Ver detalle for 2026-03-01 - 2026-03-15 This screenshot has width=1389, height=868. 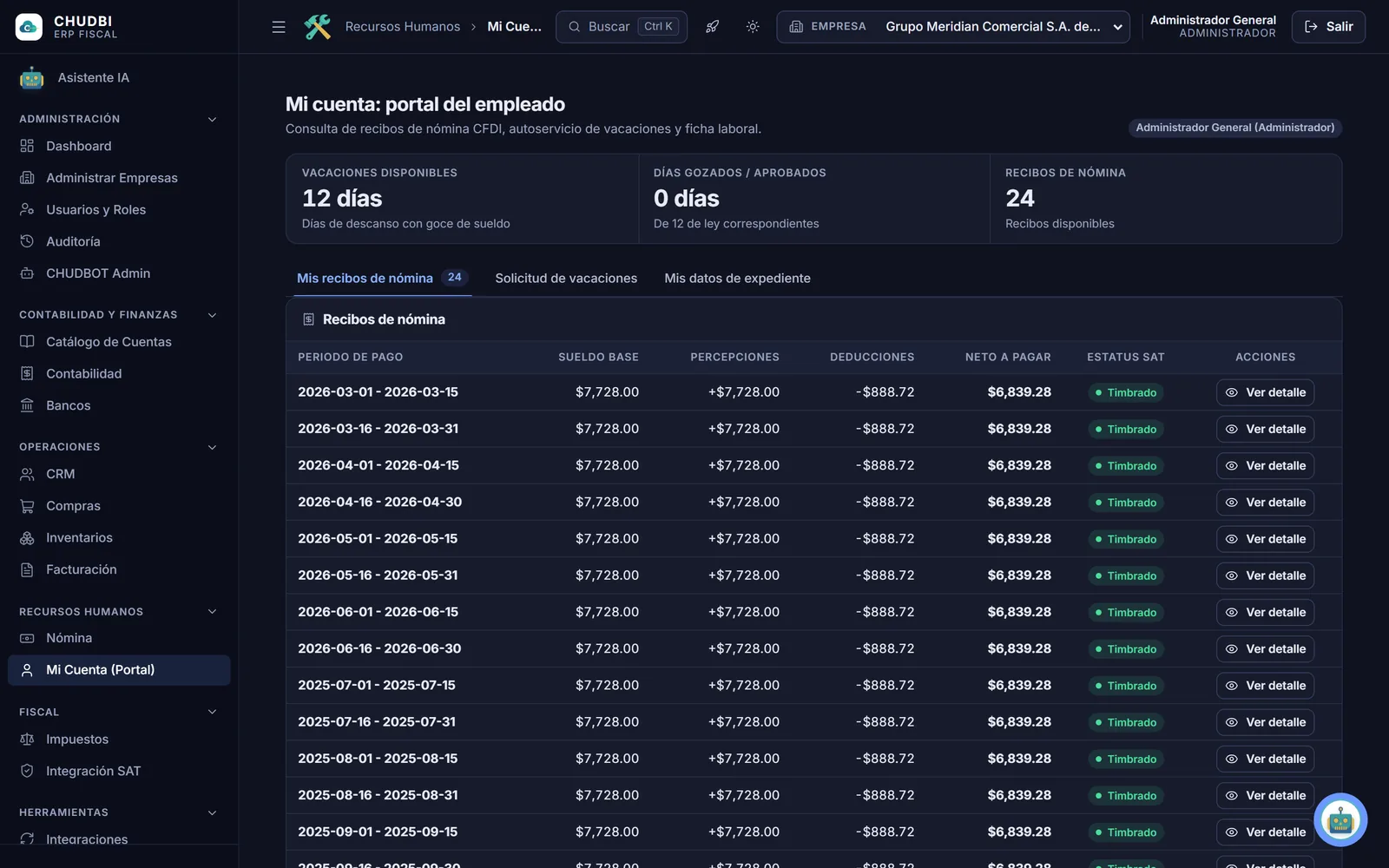pos(1265,392)
